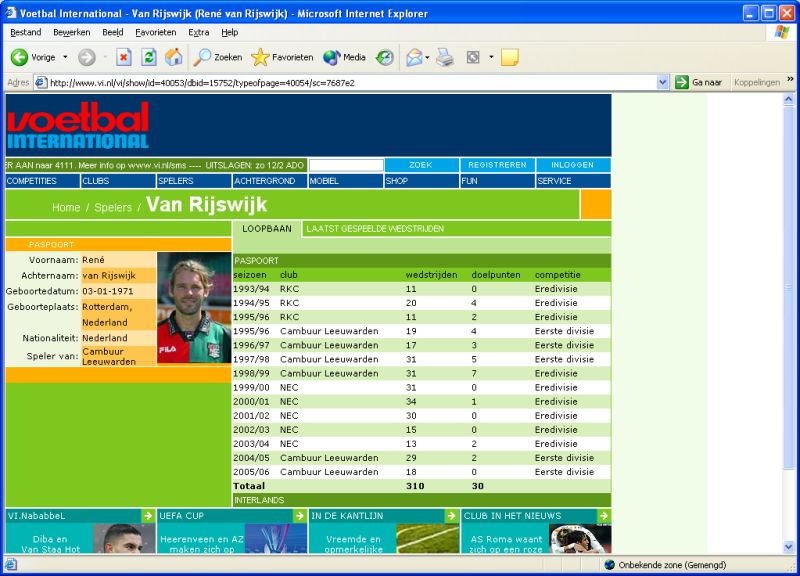Click the vertical scrollbar down arrow
Image resolution: width=800 pixels, height=576 pixels.
(789, 547)
